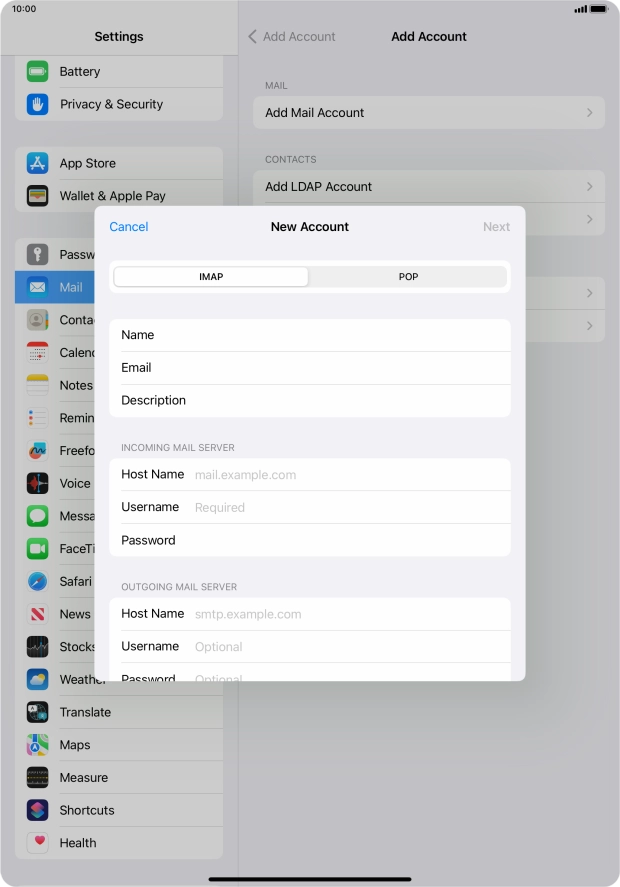
Task: Select outgoing server smtp.example.com host field
Action: (345, 614)
